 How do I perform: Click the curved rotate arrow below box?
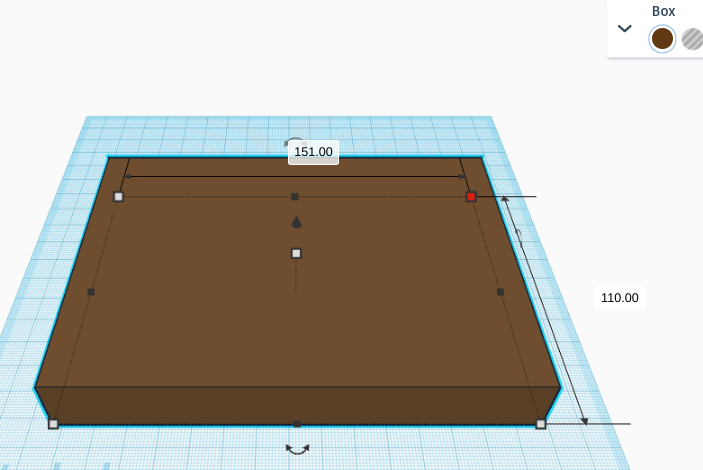click(x=298, y=449)
